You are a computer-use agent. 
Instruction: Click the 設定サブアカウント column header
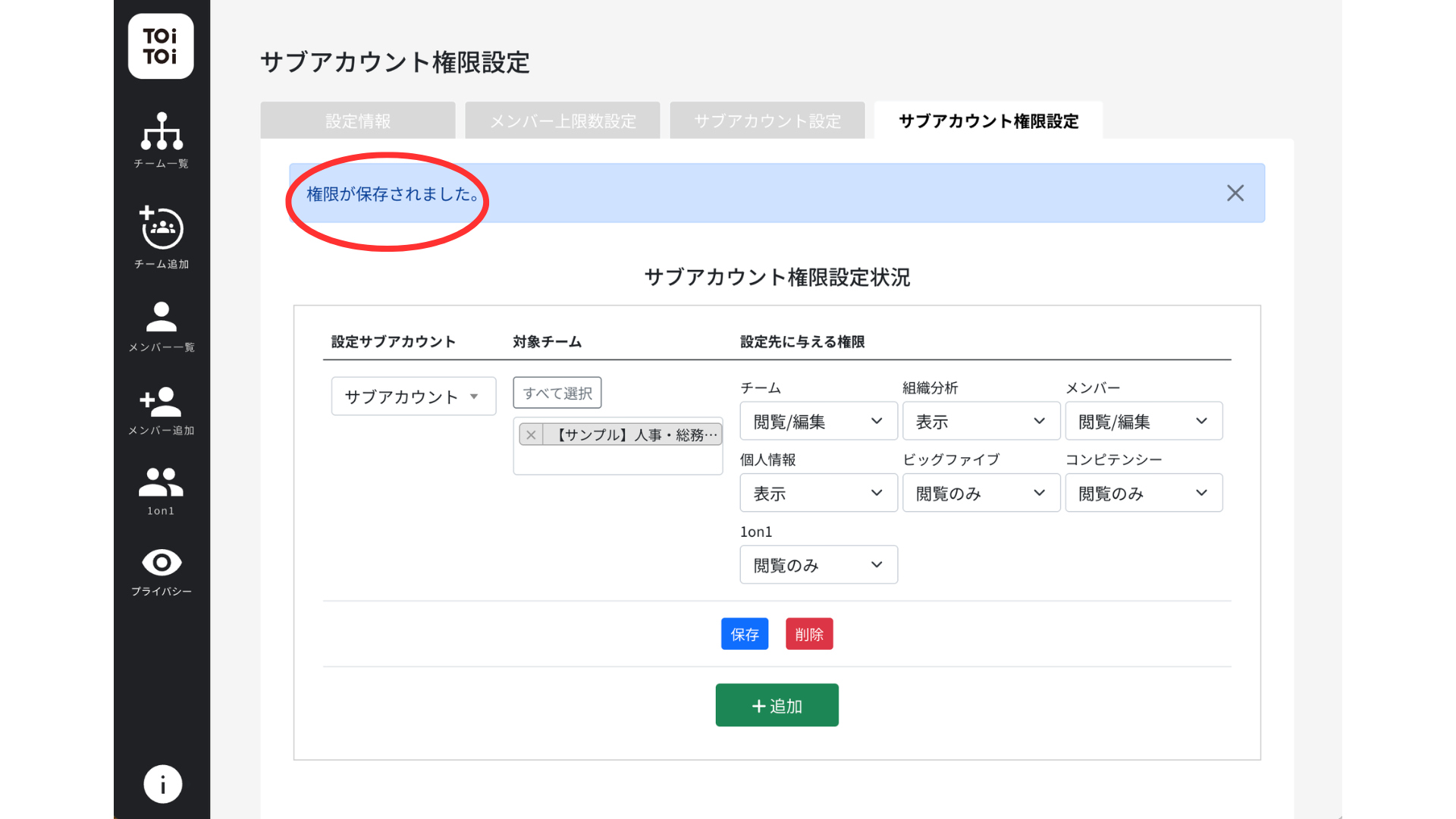[393, 342]
